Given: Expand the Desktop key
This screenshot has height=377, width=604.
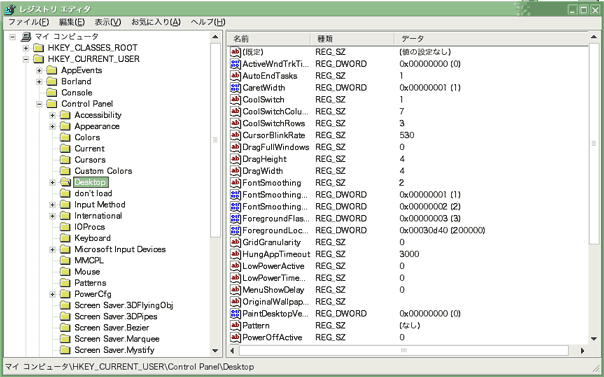Looking at the screenshot, I should [52, 182].
